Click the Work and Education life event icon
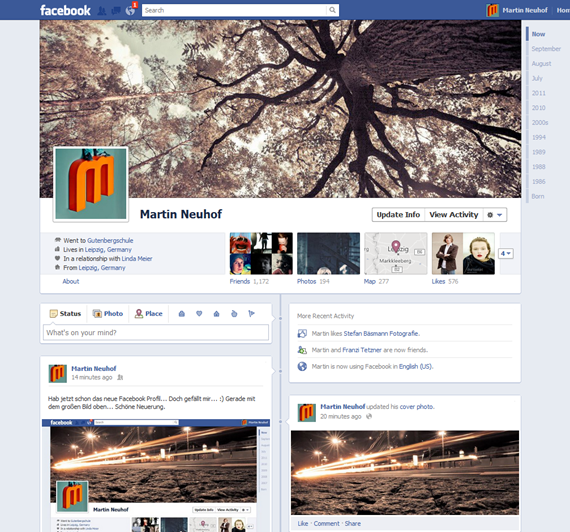570x532 pixels. click(x=182, y=313)
